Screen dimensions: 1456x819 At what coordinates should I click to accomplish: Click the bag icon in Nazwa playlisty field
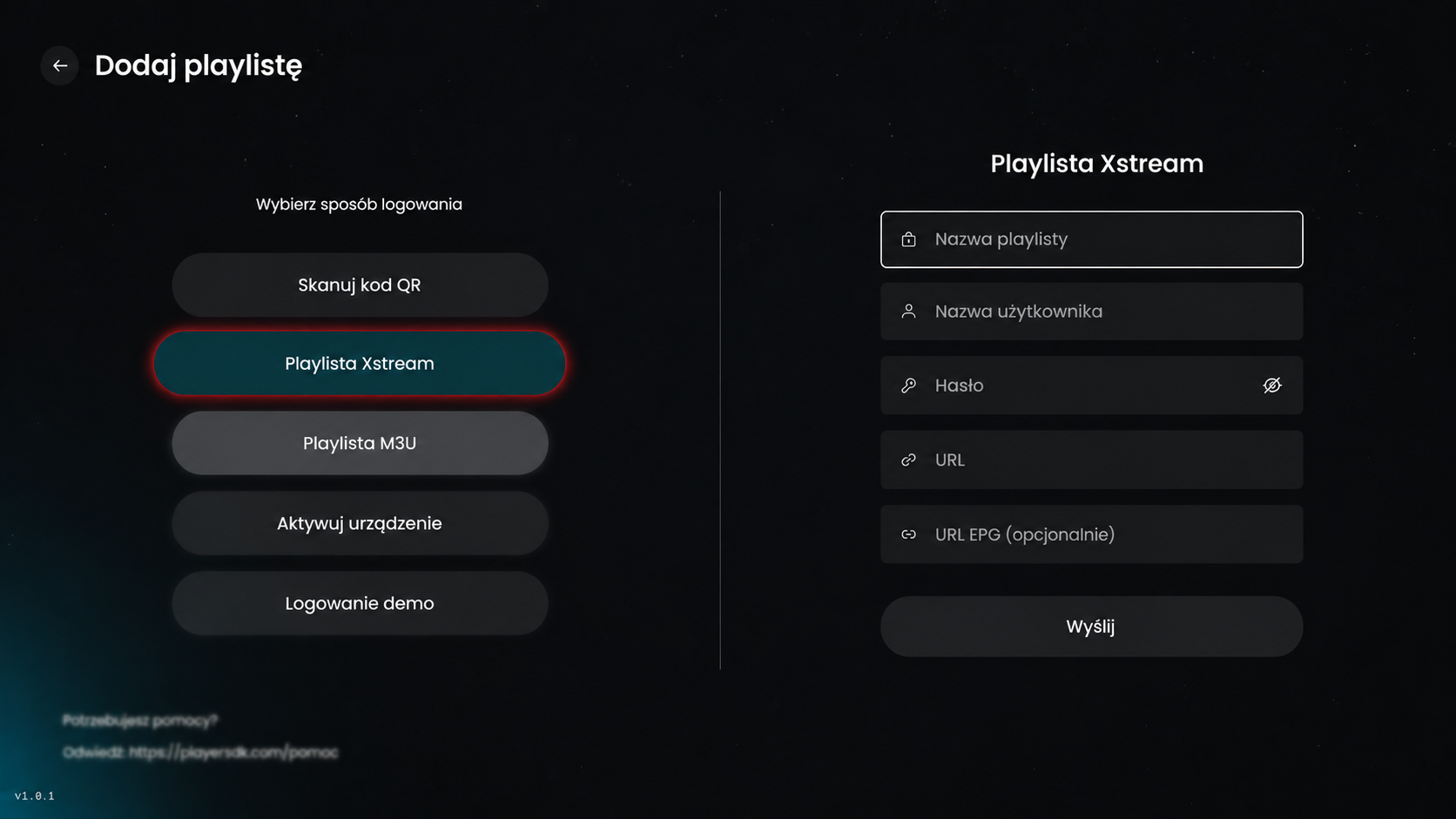pos(908,239)
